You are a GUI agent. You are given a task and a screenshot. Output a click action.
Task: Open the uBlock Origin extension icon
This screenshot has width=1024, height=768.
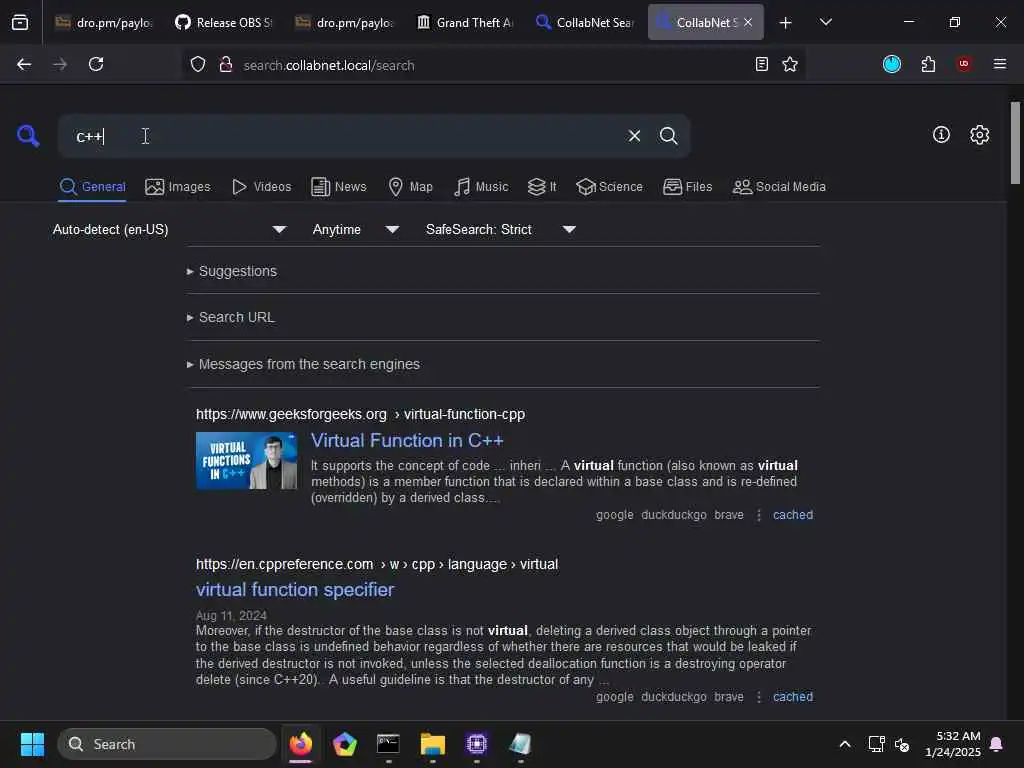pos(964,64)
